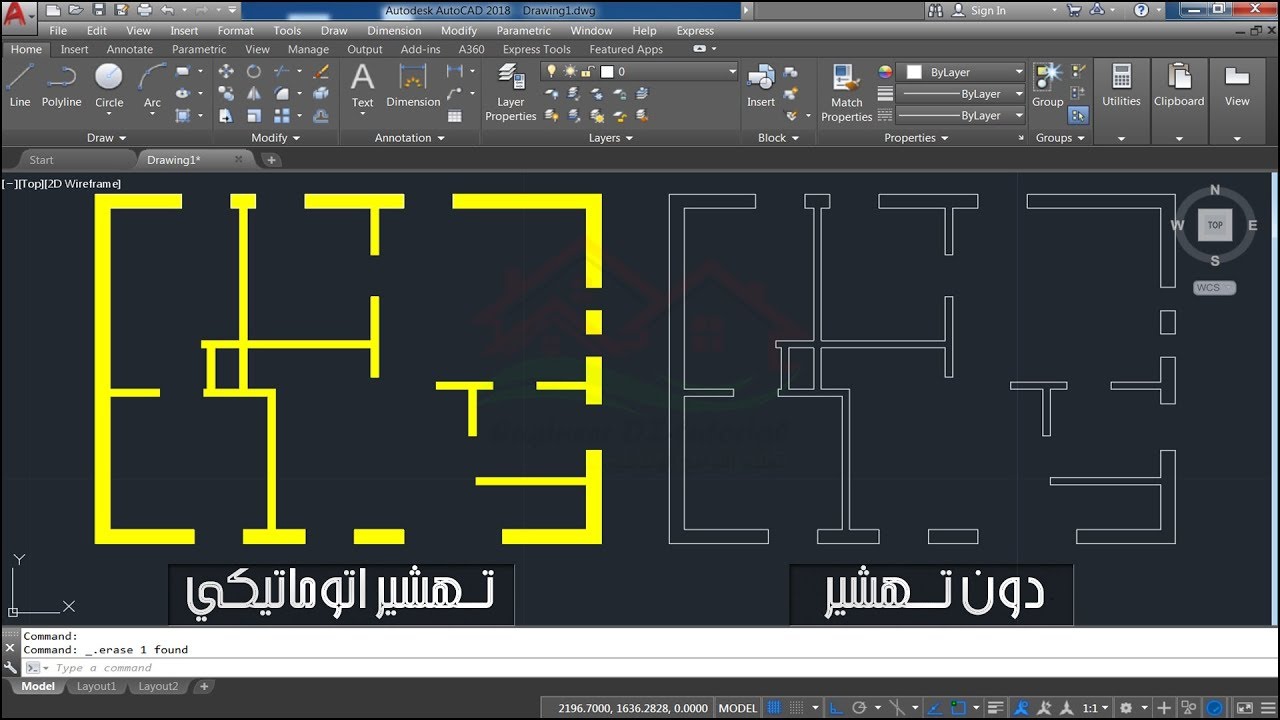Click the Explode tool icon
Viewport: 1280px width, 720px height.
[x=321, y=93]
